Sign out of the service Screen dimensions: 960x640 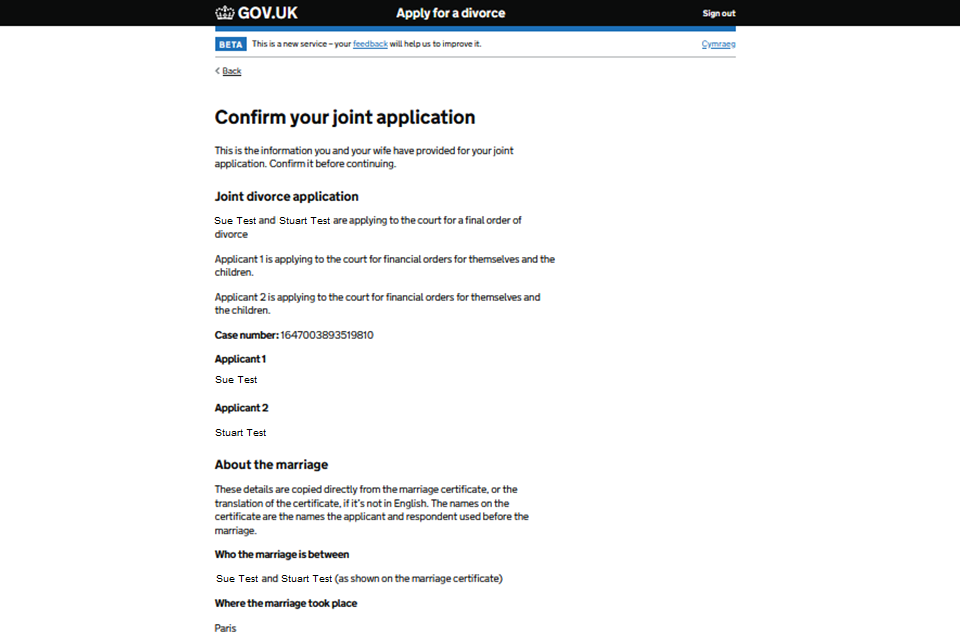click(x=718, y=14)
